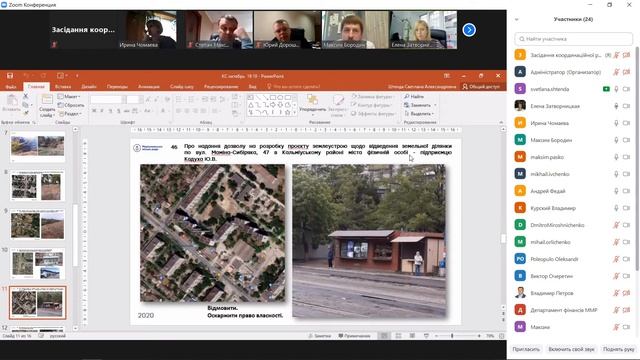Click microphone icon for svetlana.shtenda
The width and height of the screenshot is (640, 360).
(616, 89)
